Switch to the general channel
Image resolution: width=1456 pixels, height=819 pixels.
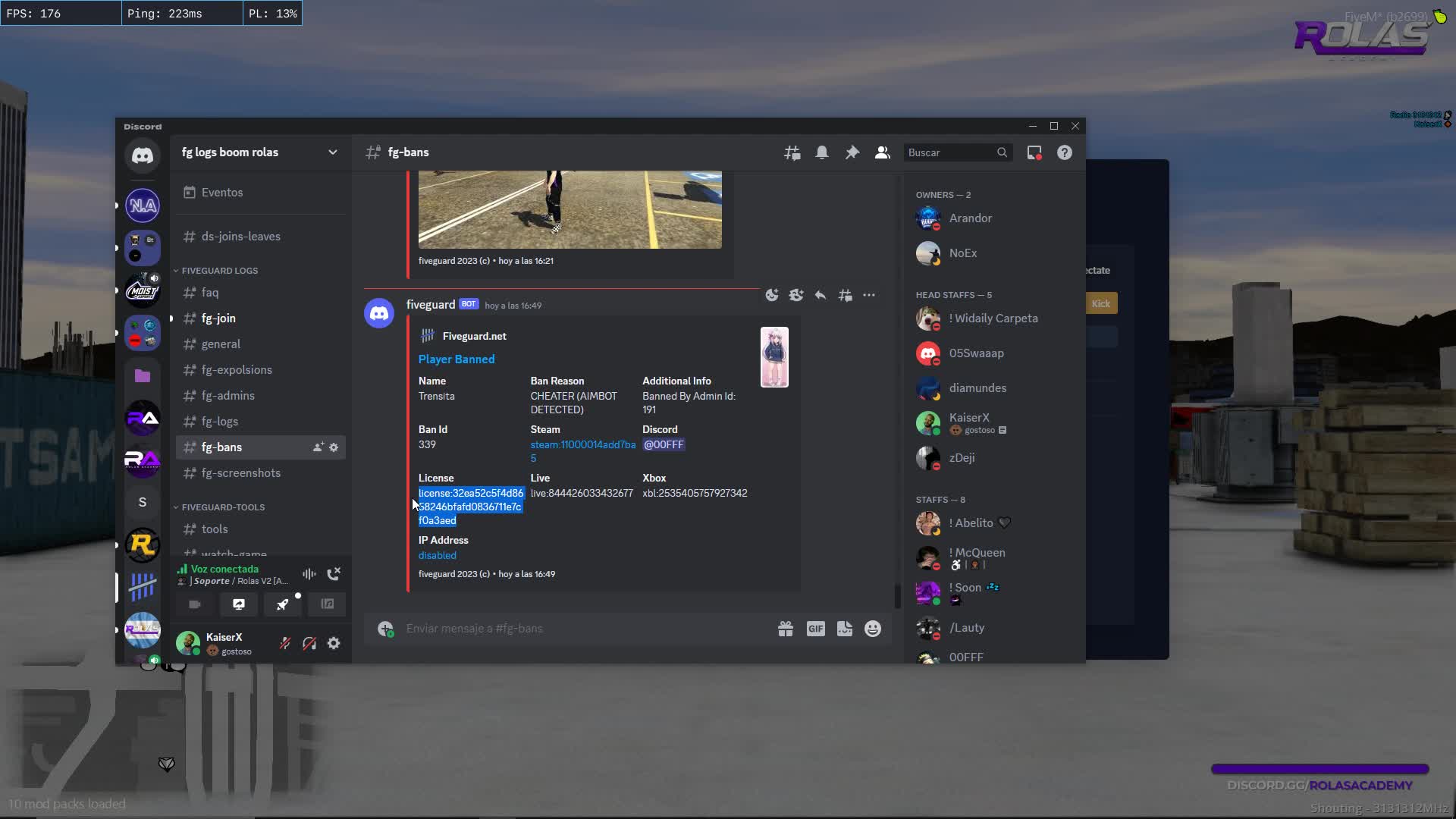[221, 344]
